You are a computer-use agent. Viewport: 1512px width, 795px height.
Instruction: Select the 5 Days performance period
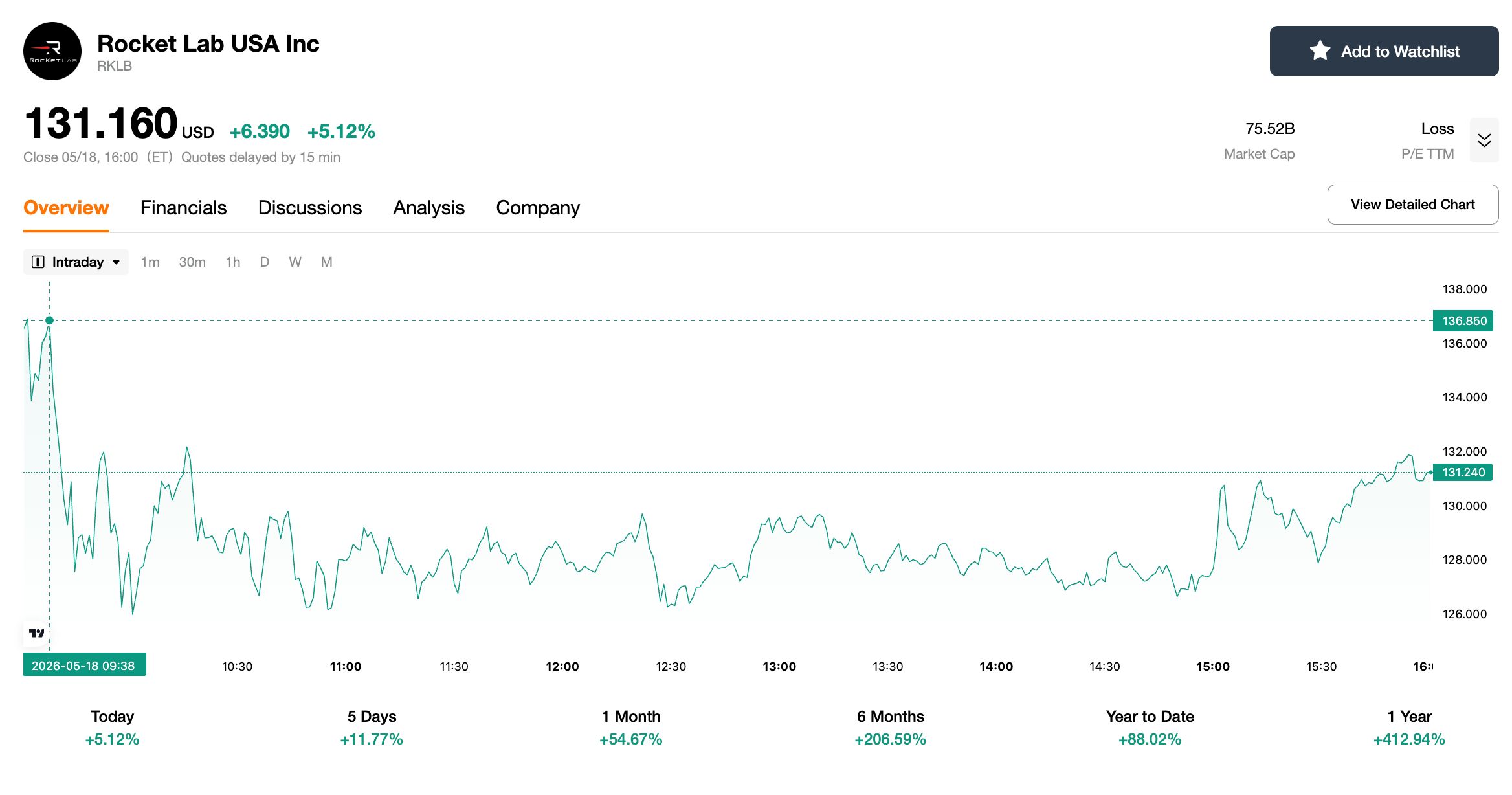click(x=372, y=728)
